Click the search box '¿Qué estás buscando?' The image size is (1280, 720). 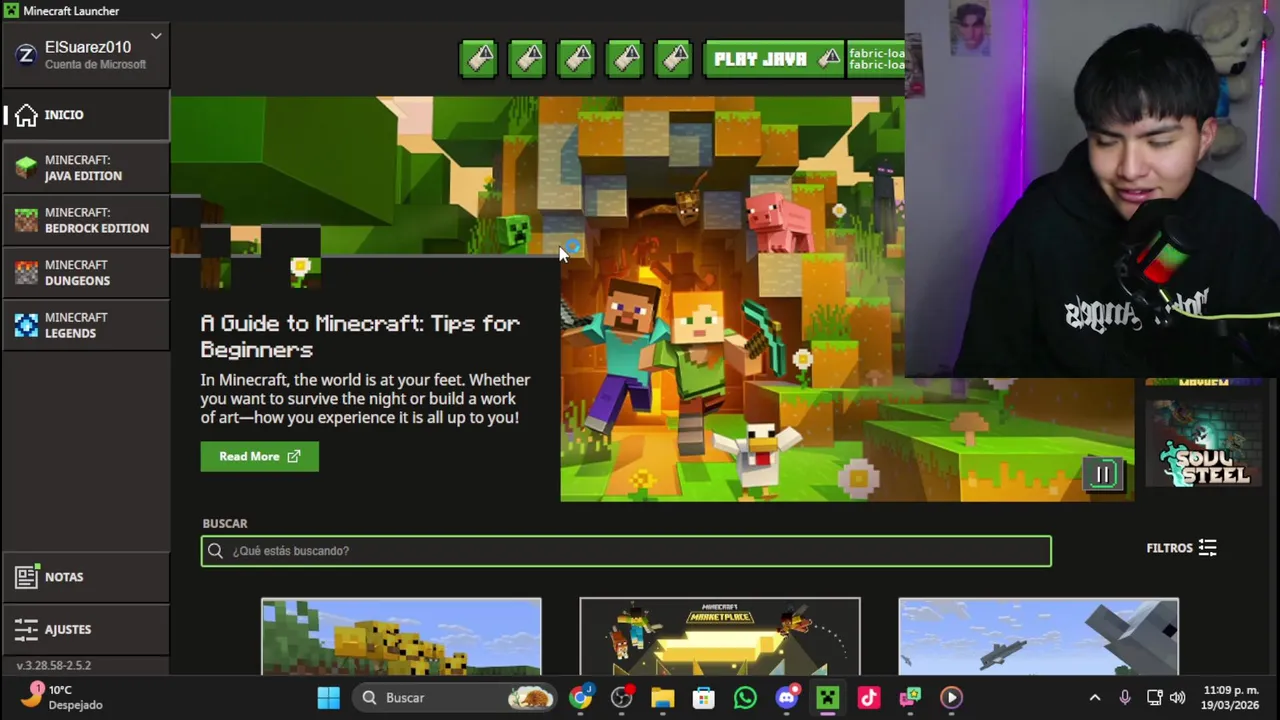pyautogui.click(x=626, y=551)
